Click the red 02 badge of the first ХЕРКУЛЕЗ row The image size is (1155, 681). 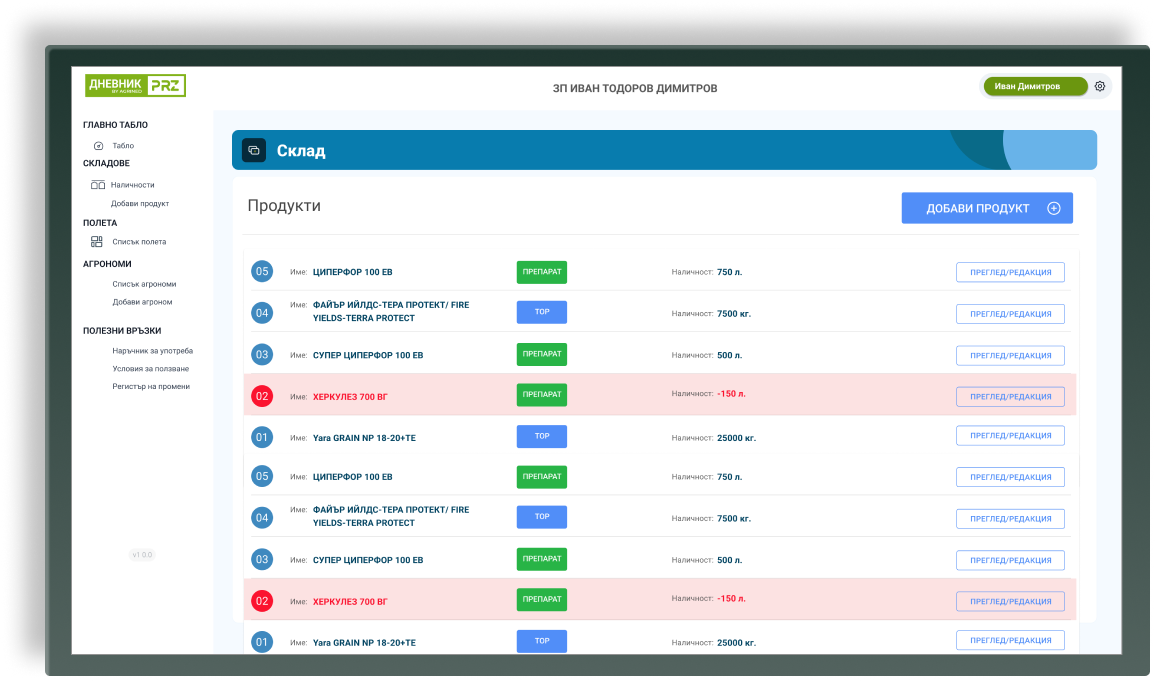point(261,396)
